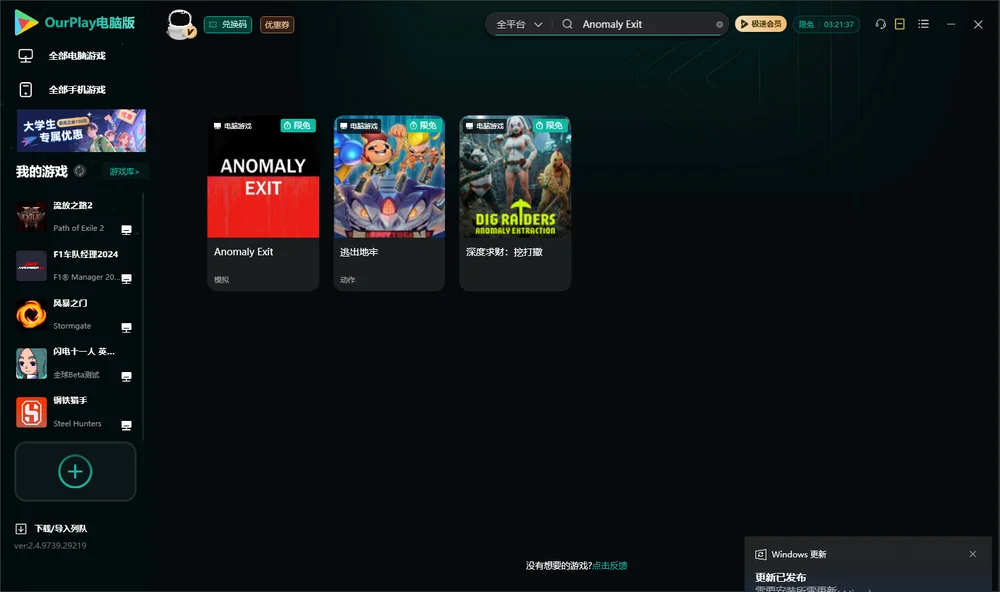Viewport: 1000px width, 592px height.
Task: Click the sidebar games list scrollbar
Action: point(143,317)
